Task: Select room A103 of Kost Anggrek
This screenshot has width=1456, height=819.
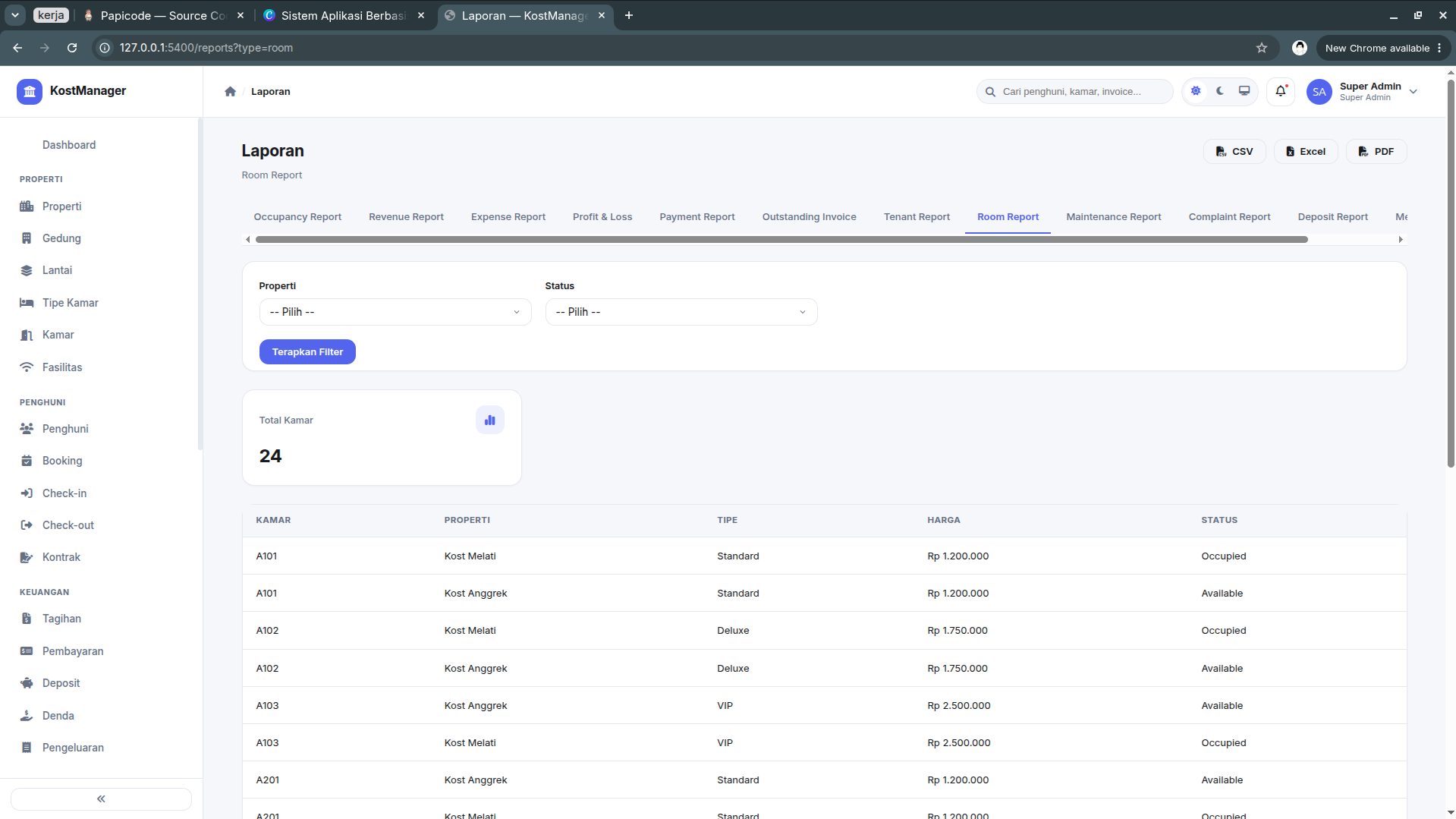Action: pyautogui.click(x=824, y=706)
